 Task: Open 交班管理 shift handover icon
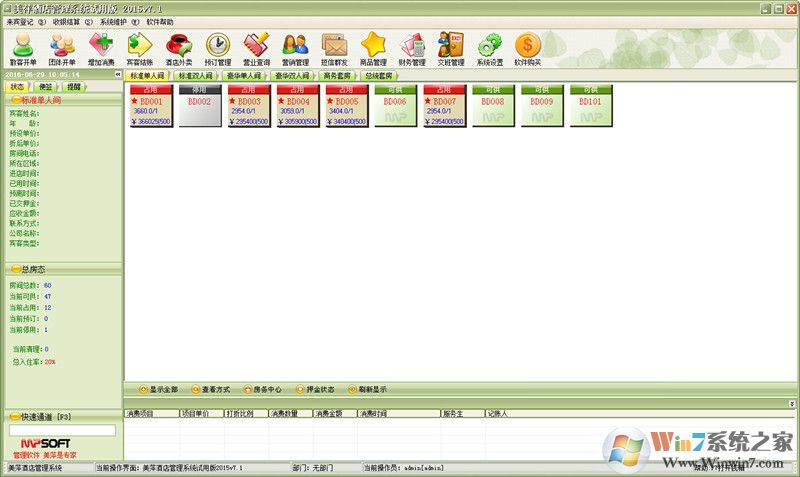coord(451,48)
